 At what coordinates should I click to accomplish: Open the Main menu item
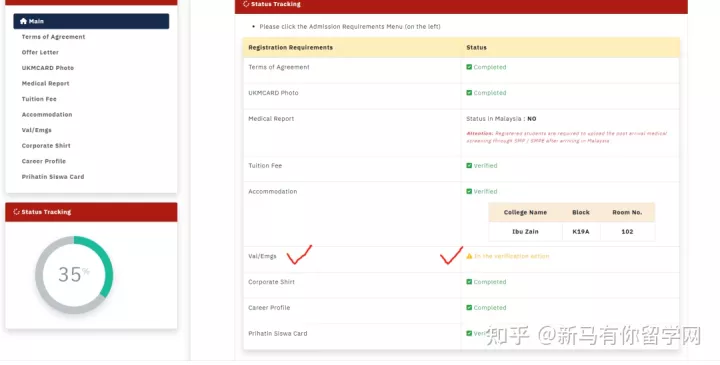pos(91,21)
